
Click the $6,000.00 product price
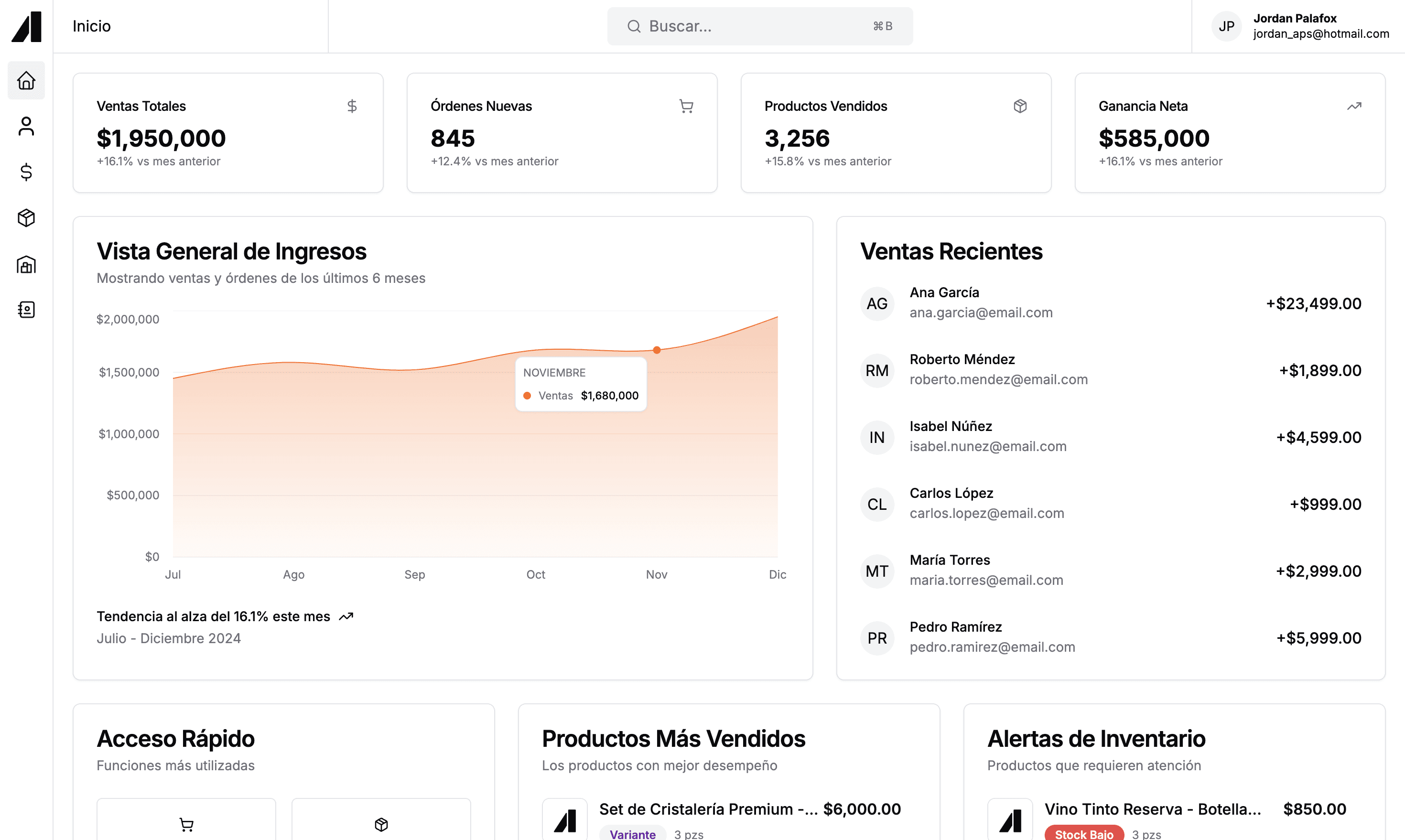862,809
